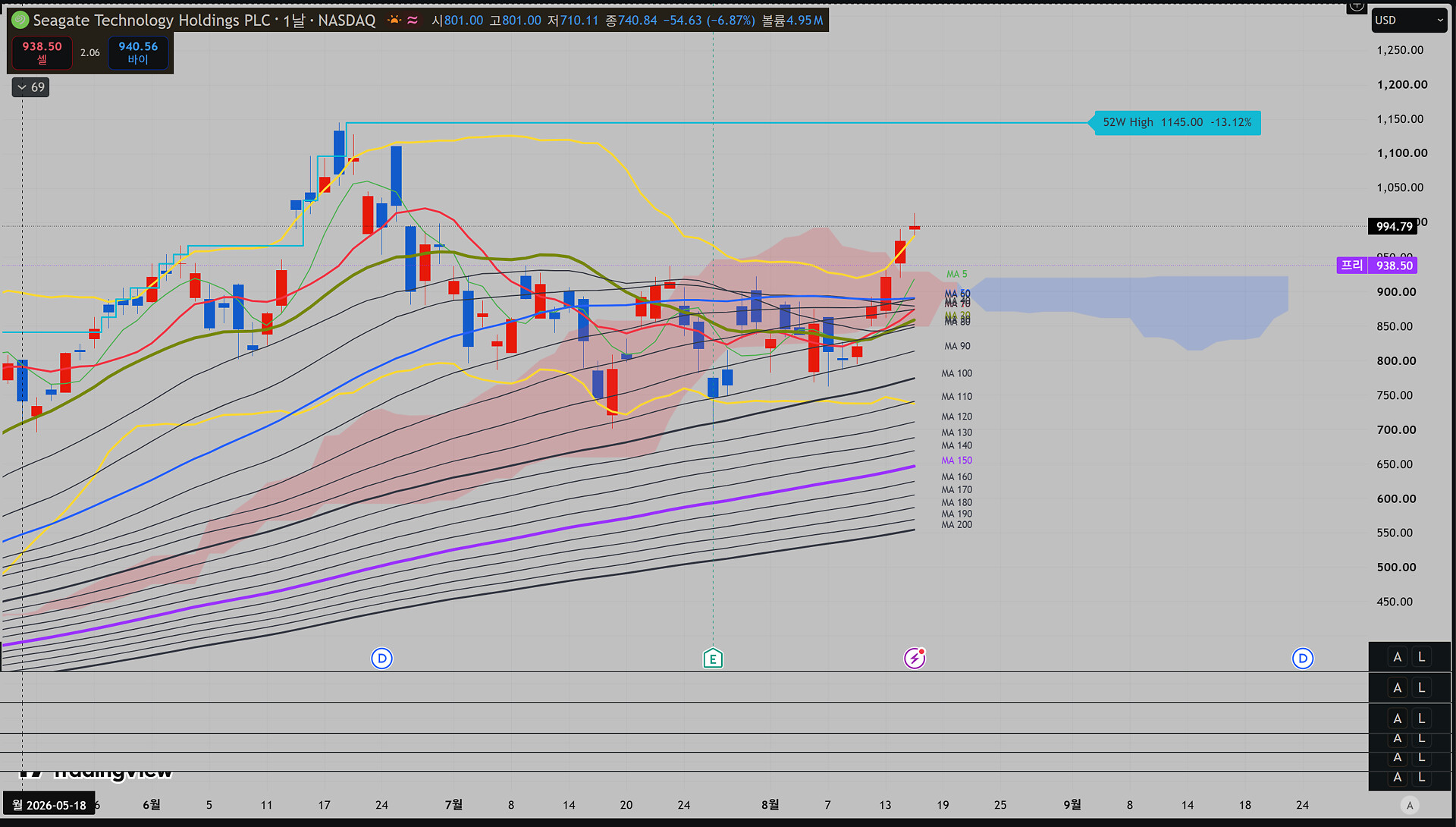Click the 1,150.00 price axis value
This screenshot has height=827, width=1456.
click(1400, 120)
